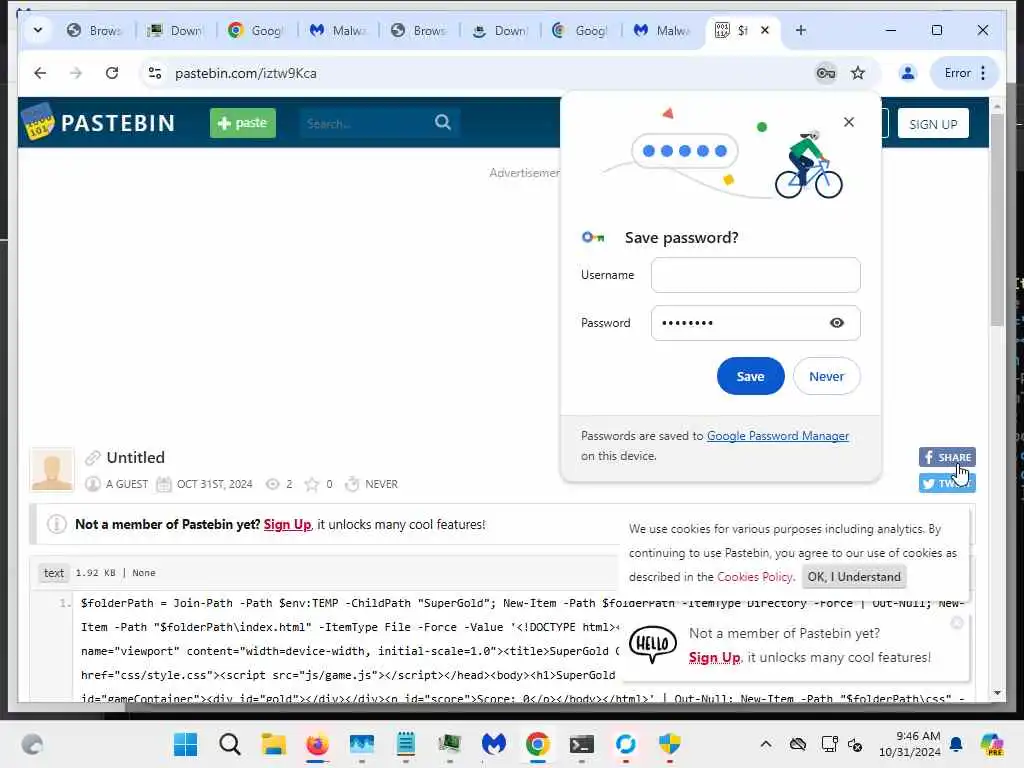The image size is (1024, 768).
Task: Open the Windows Start menu
Action: [185, 744]
